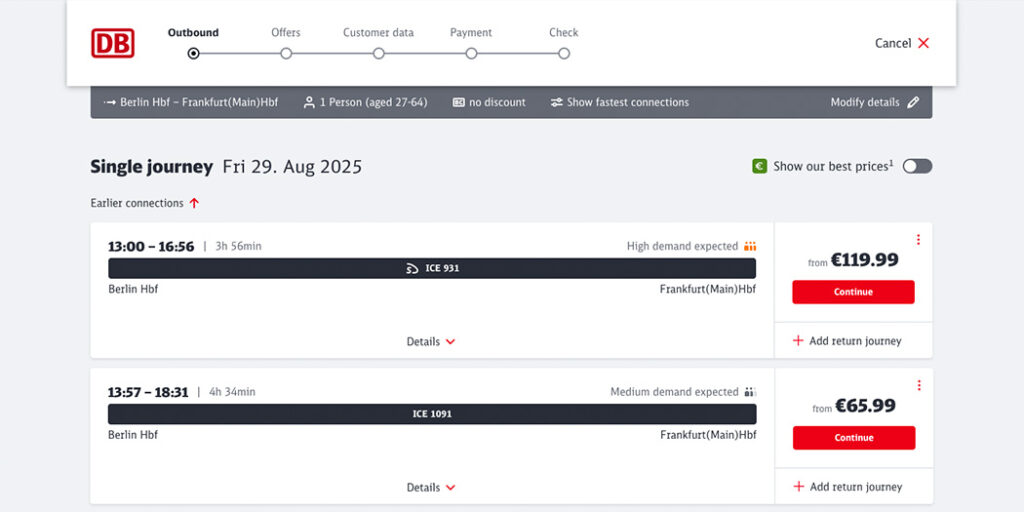
Task: Click the green euro best price icon
Action: pos(760,167)
